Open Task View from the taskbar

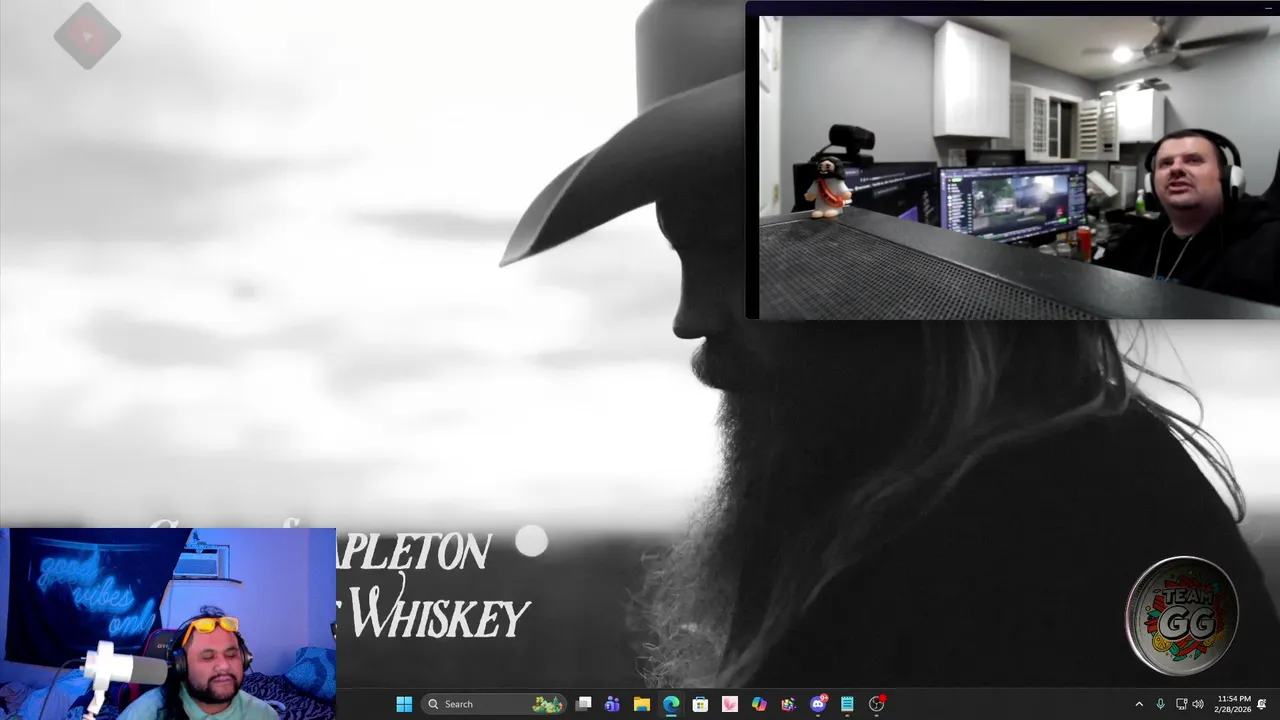pos(583,704)
